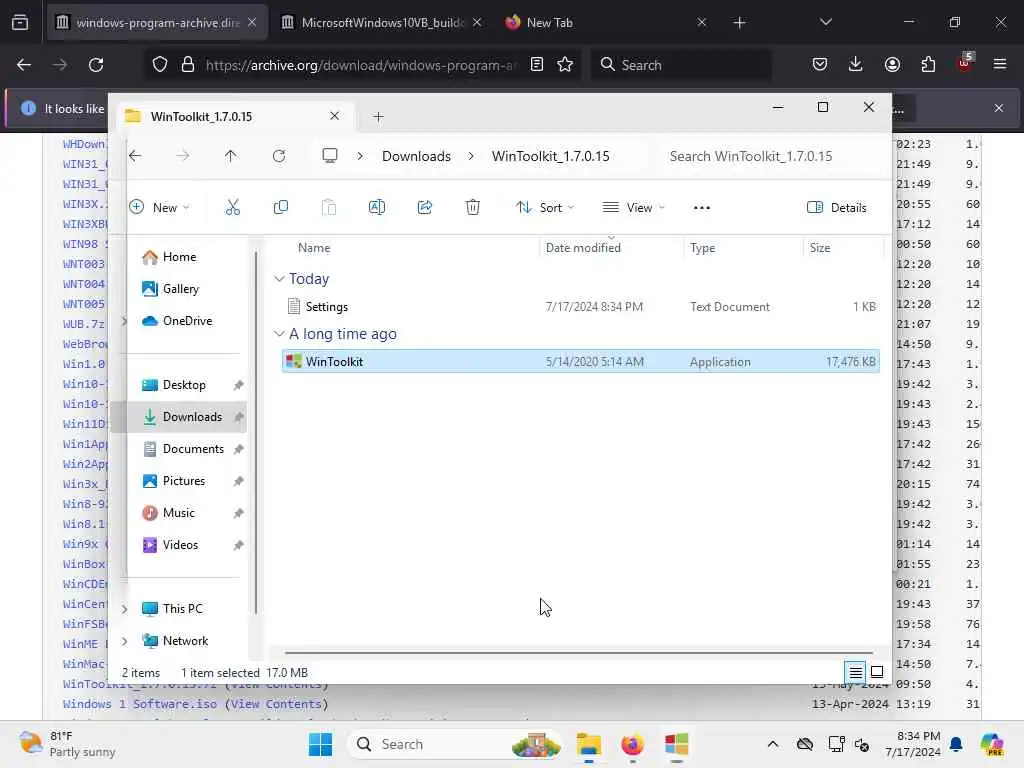Select the Settings text document
Viewport: 1024px width, 768px height.
581,307
